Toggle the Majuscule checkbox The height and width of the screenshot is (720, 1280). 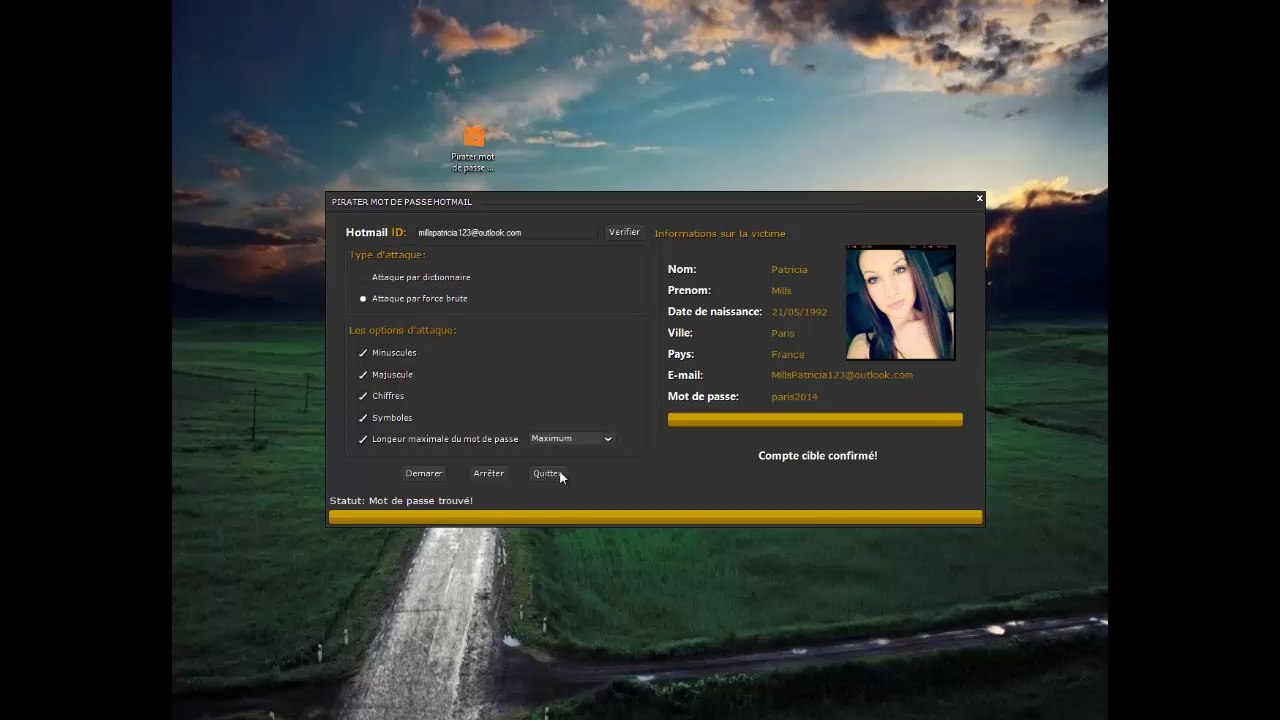click(363, 375)
